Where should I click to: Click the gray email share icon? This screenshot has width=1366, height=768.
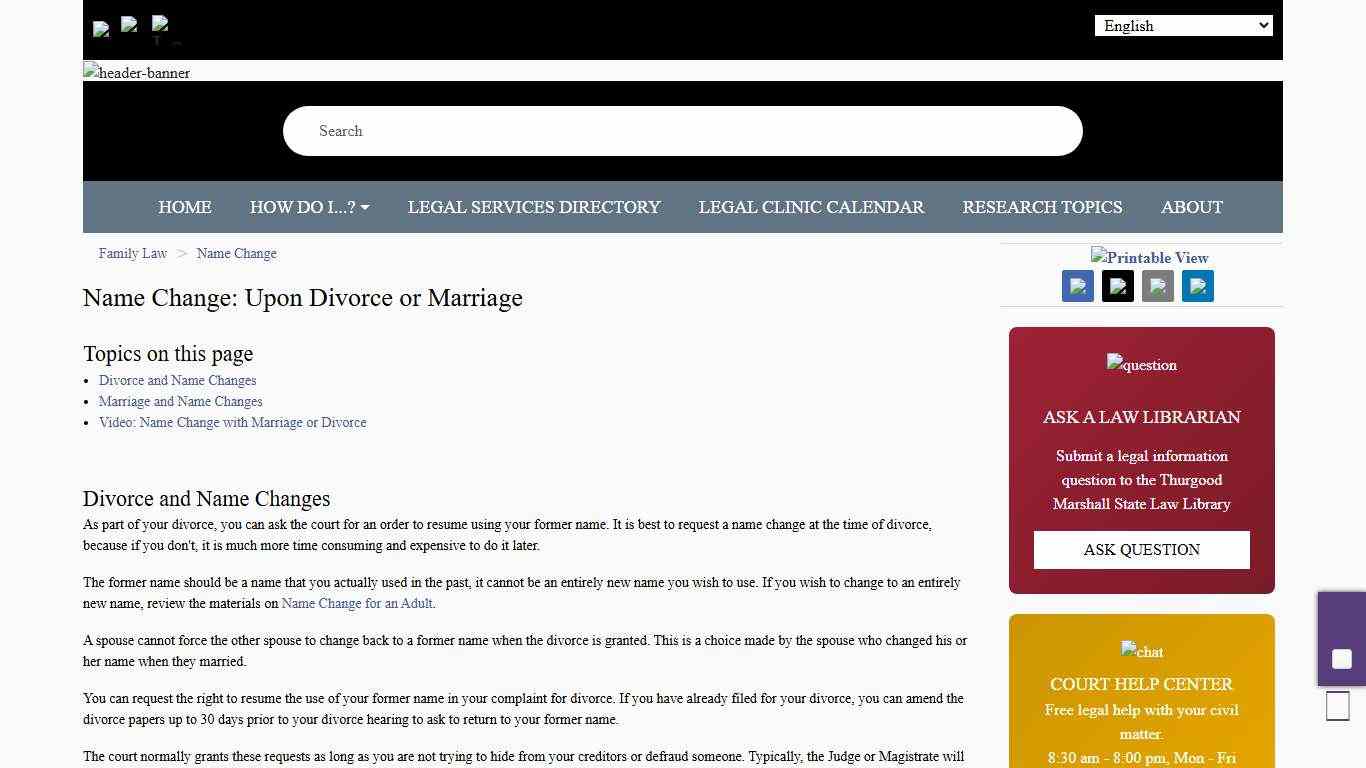click(1157, 286)
